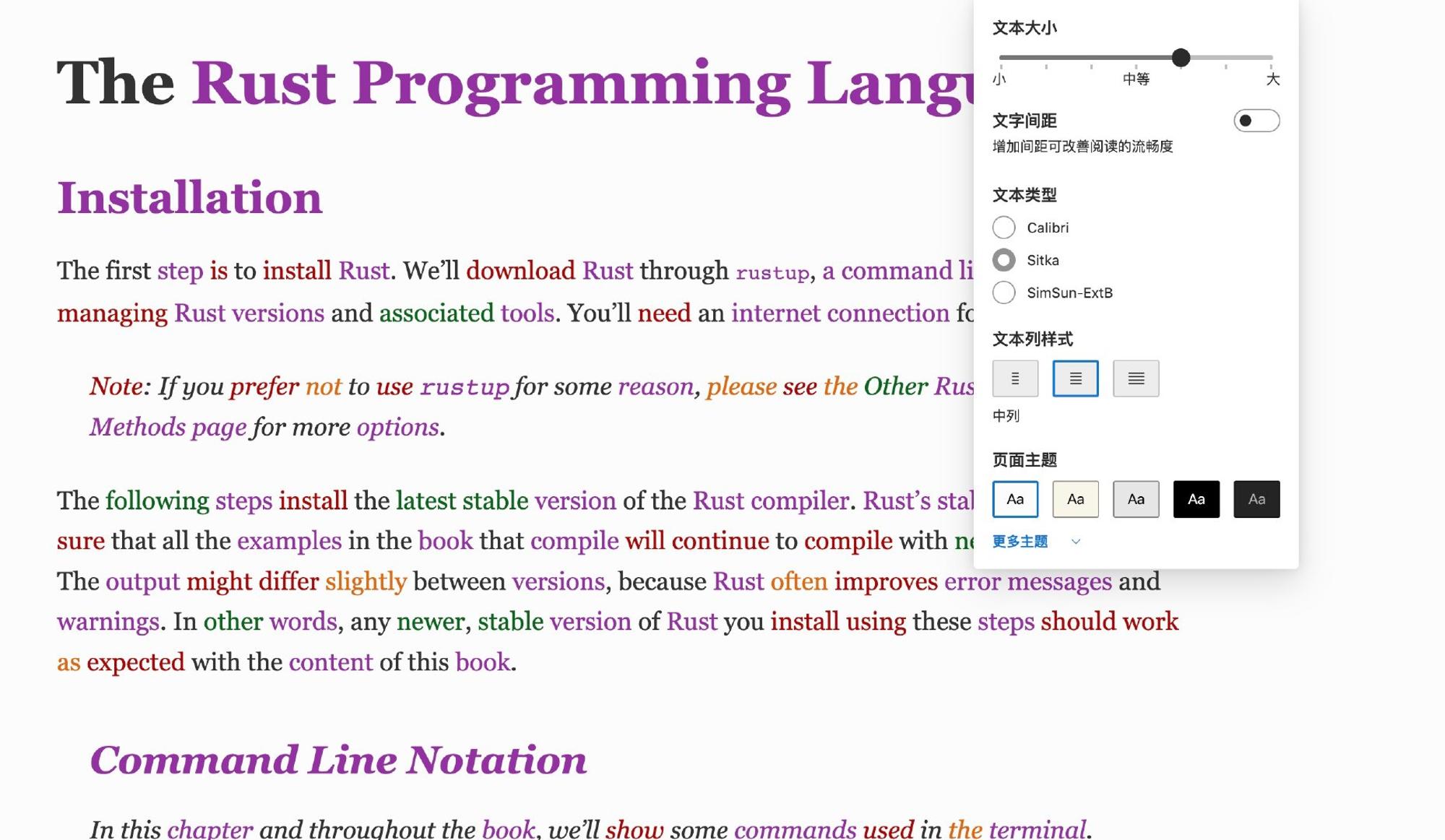1445x840 pixels.
Task: Click the 文本大小 section label
Action: point(1025,28)
